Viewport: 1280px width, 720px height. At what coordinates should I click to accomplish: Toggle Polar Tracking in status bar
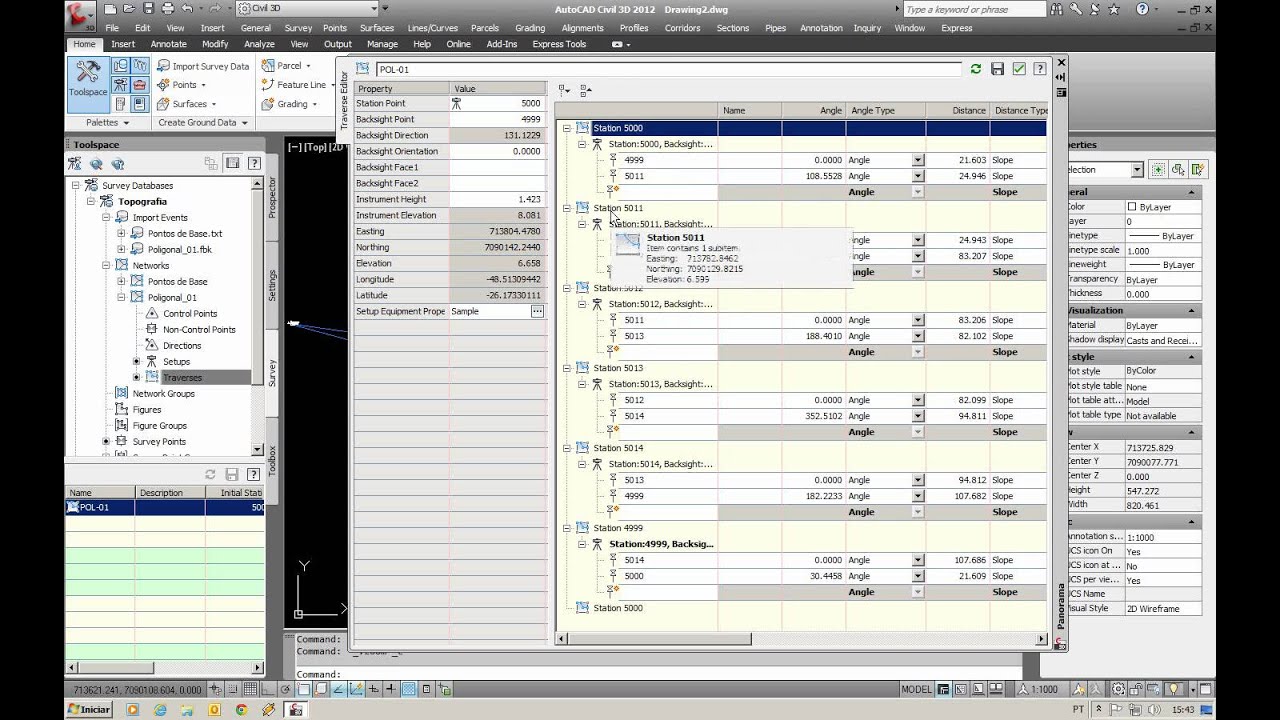286,689
